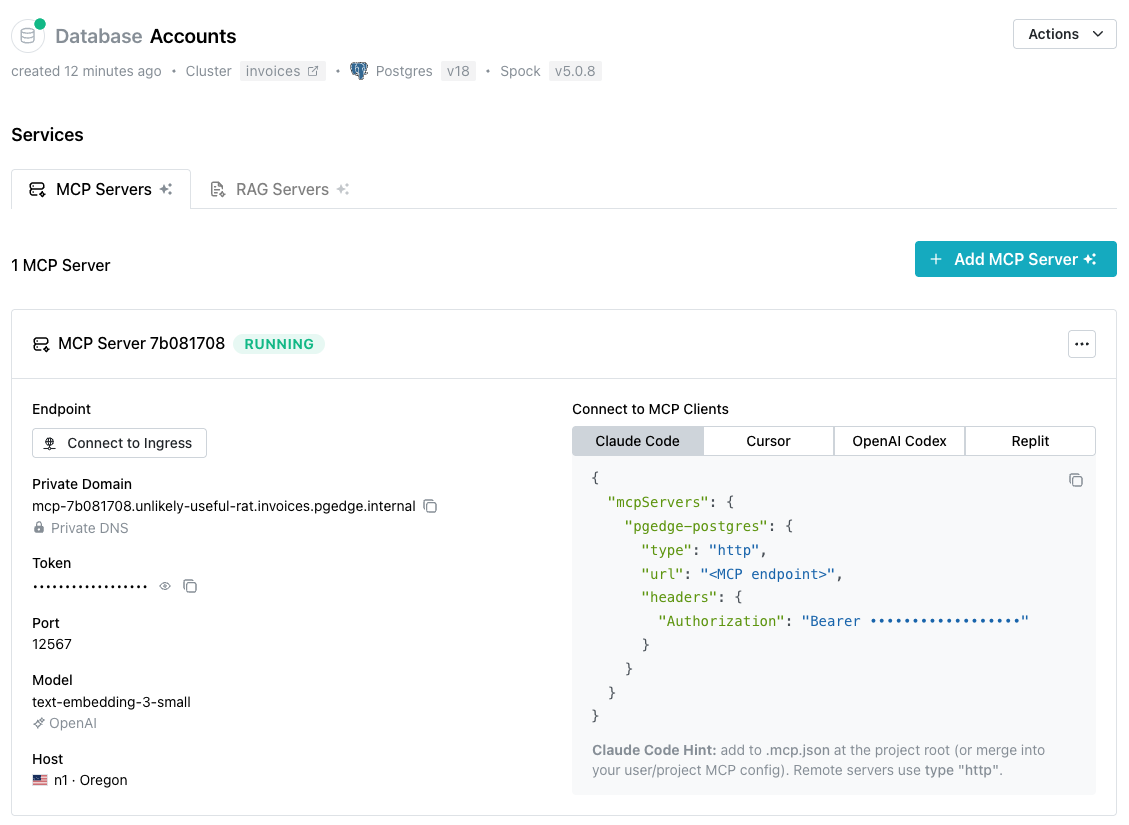Click the OpenAI provider icon
This screenshot has height=825, width=1129.
(x=39, y=723)
